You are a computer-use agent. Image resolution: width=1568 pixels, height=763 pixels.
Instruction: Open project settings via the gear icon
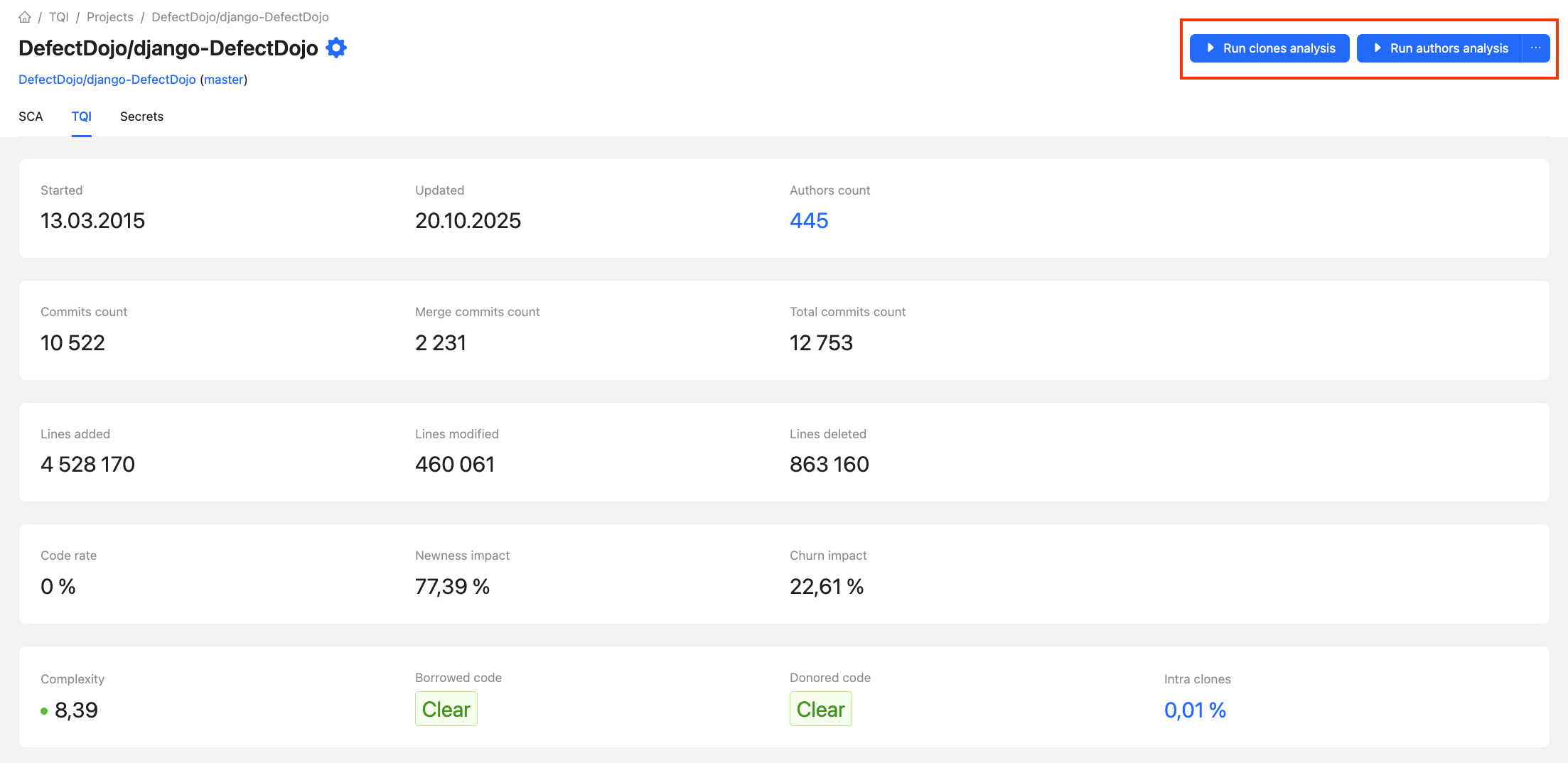336,48
